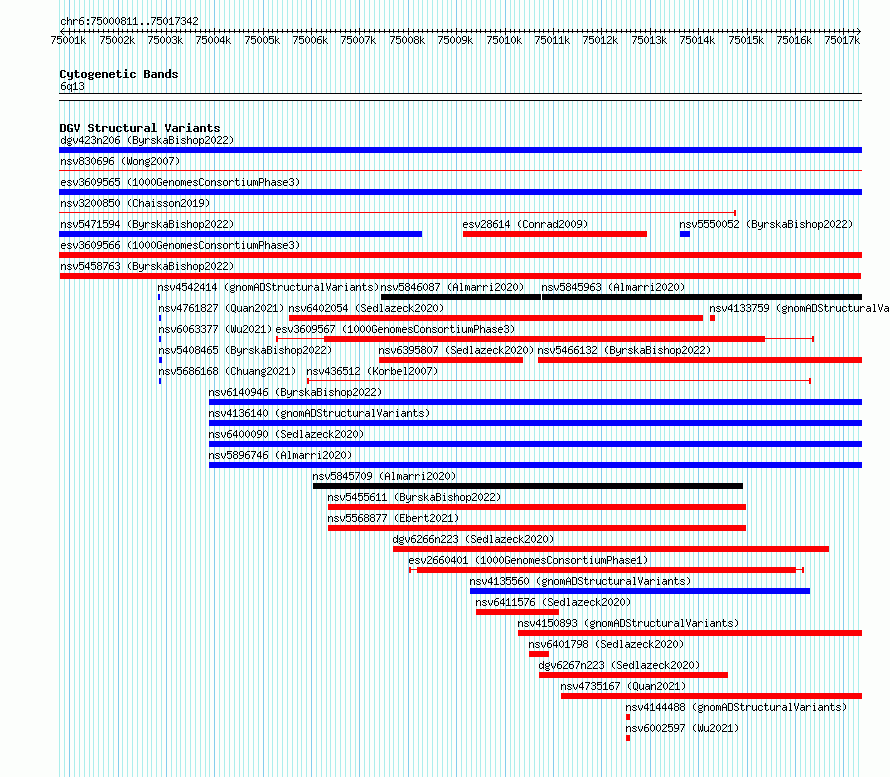Click nsv5471594 (ByrskaBishop2022) label

tap(147, 224)
